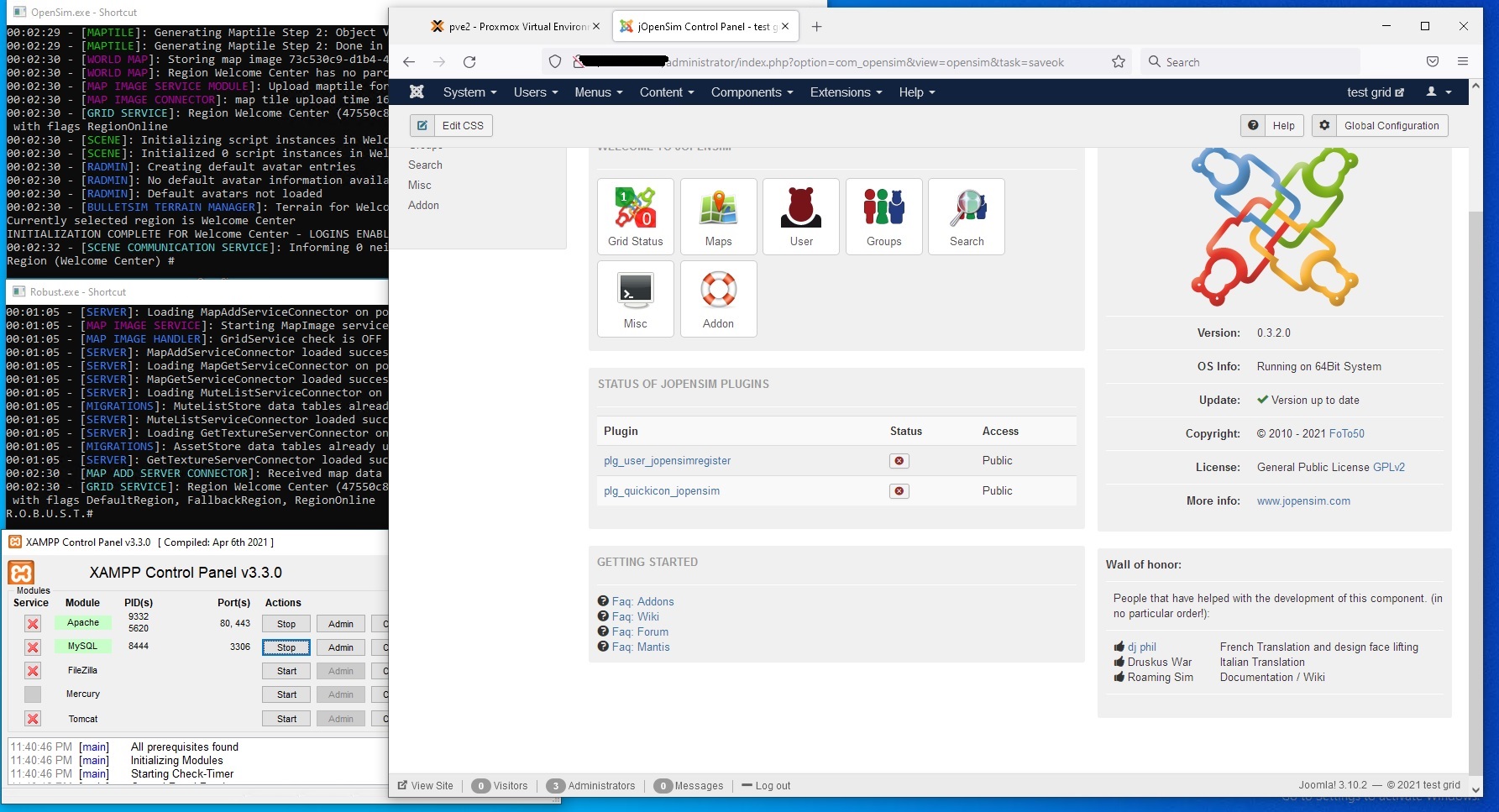The image size is (1499, 812).
Task: Stop the MySQL module in XAMPP
Action: 286,647
